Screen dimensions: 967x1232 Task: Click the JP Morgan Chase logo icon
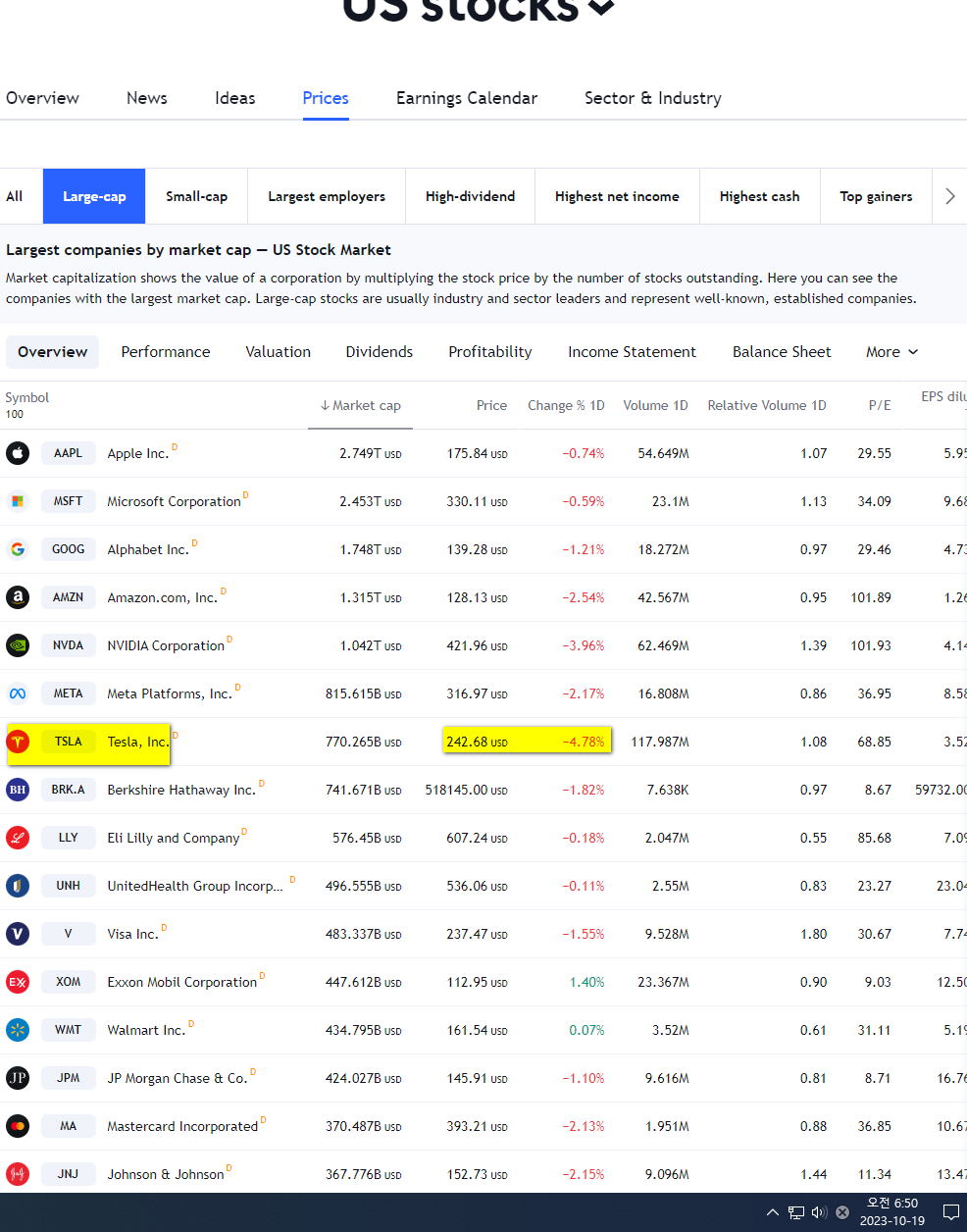tap(18, 1078)
